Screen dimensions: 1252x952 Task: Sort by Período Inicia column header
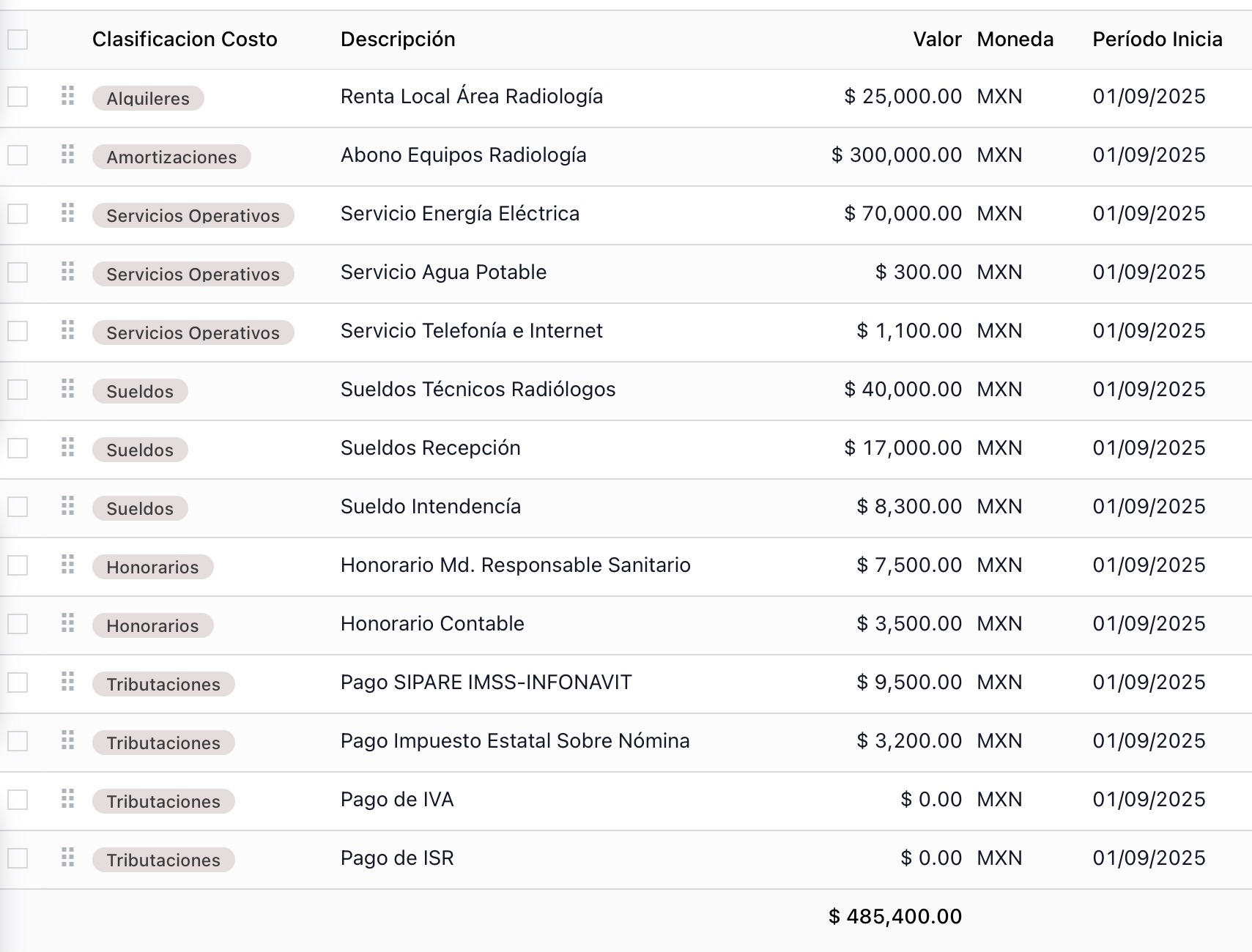click(1157, 40)
